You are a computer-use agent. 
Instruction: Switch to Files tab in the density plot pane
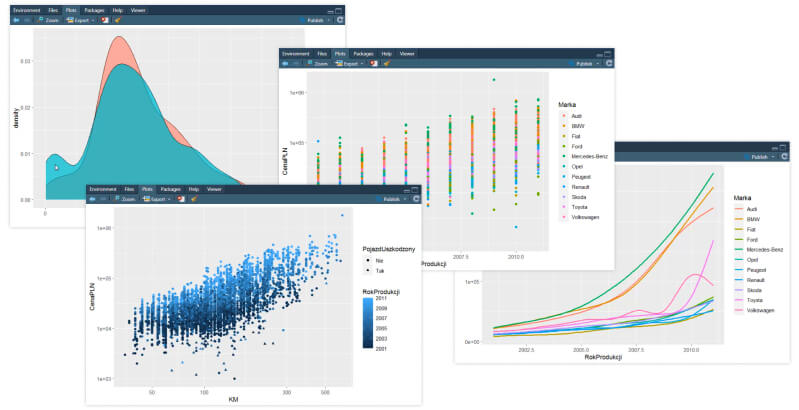(52, 9)
